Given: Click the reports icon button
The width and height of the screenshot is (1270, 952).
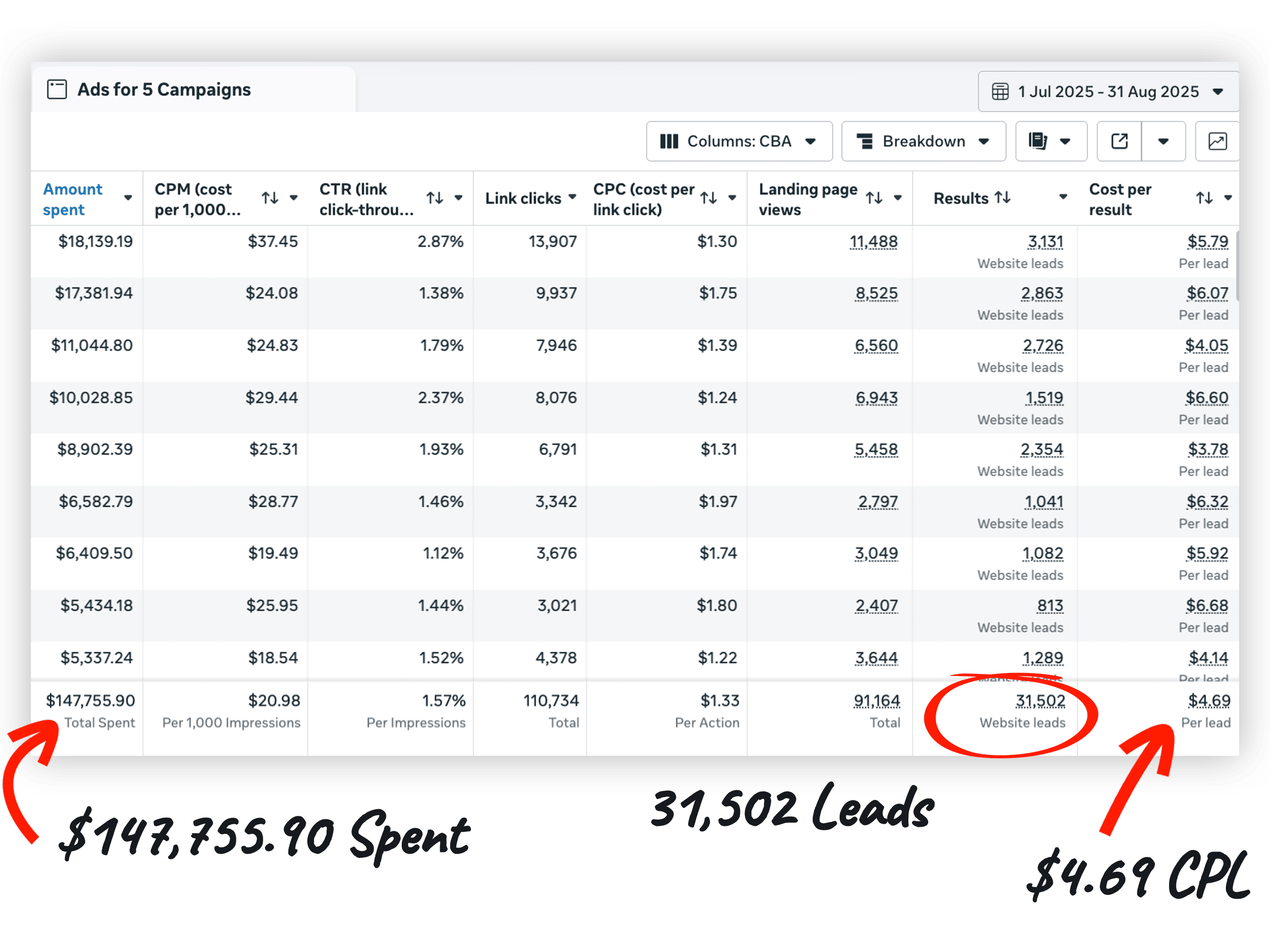Looking at the screenshot, I should [1038, 141].
